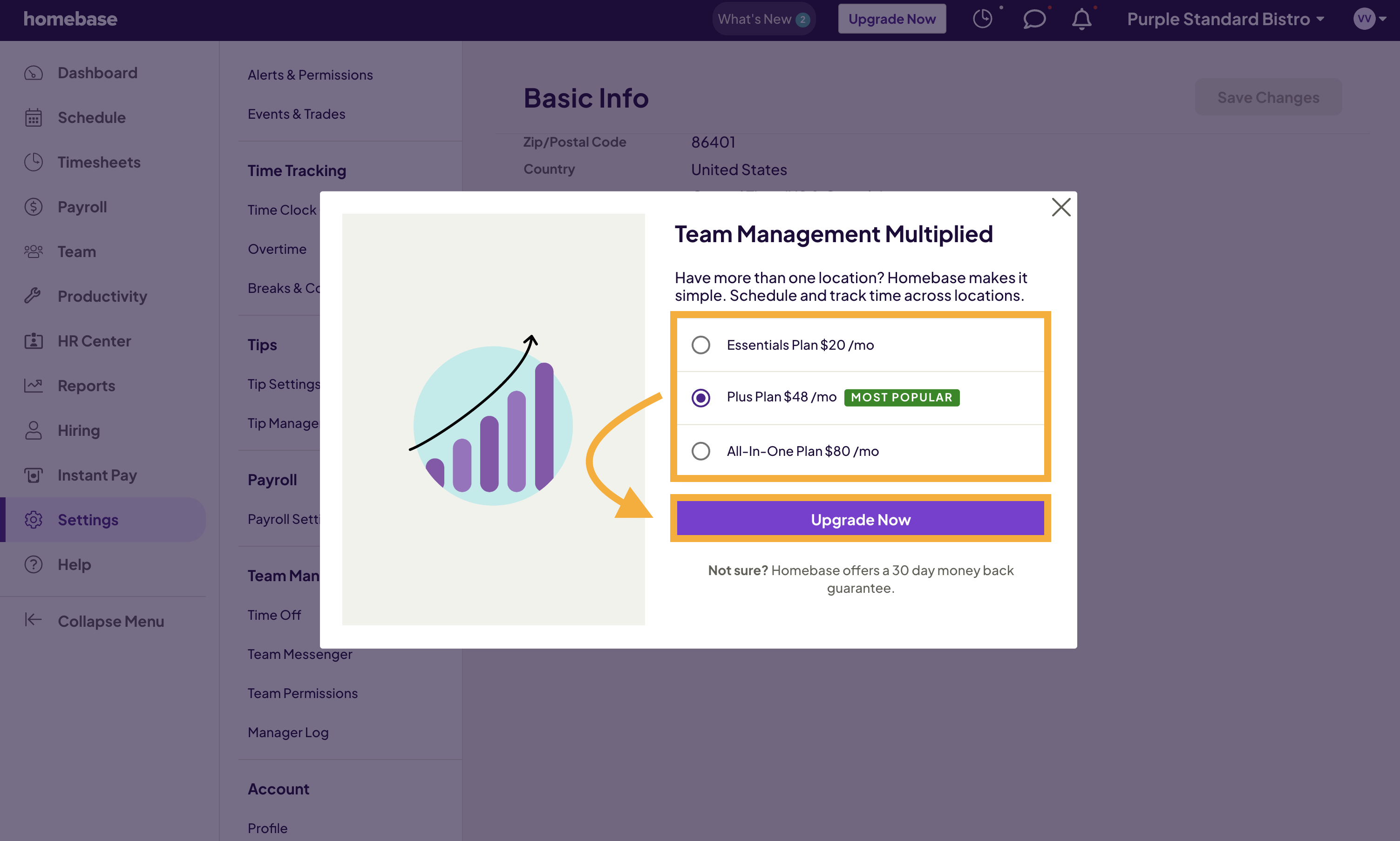Image resolution: width=1400 pixels, height=841 pixels.
Task: Open Alerts & Permissions settings
Action: pyautogui.click(x=310, y=75)
